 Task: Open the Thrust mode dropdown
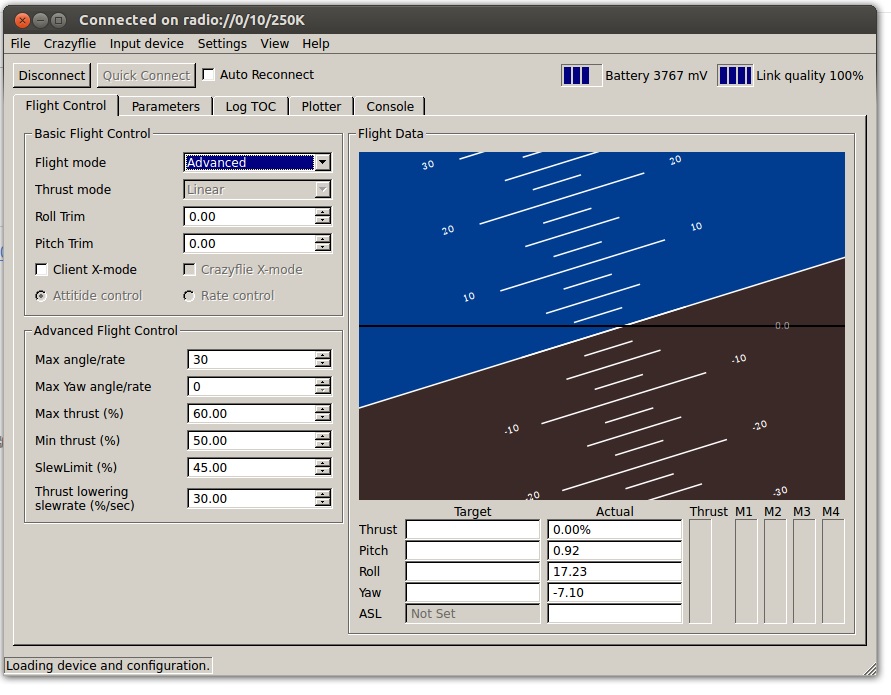click(322, 189)
